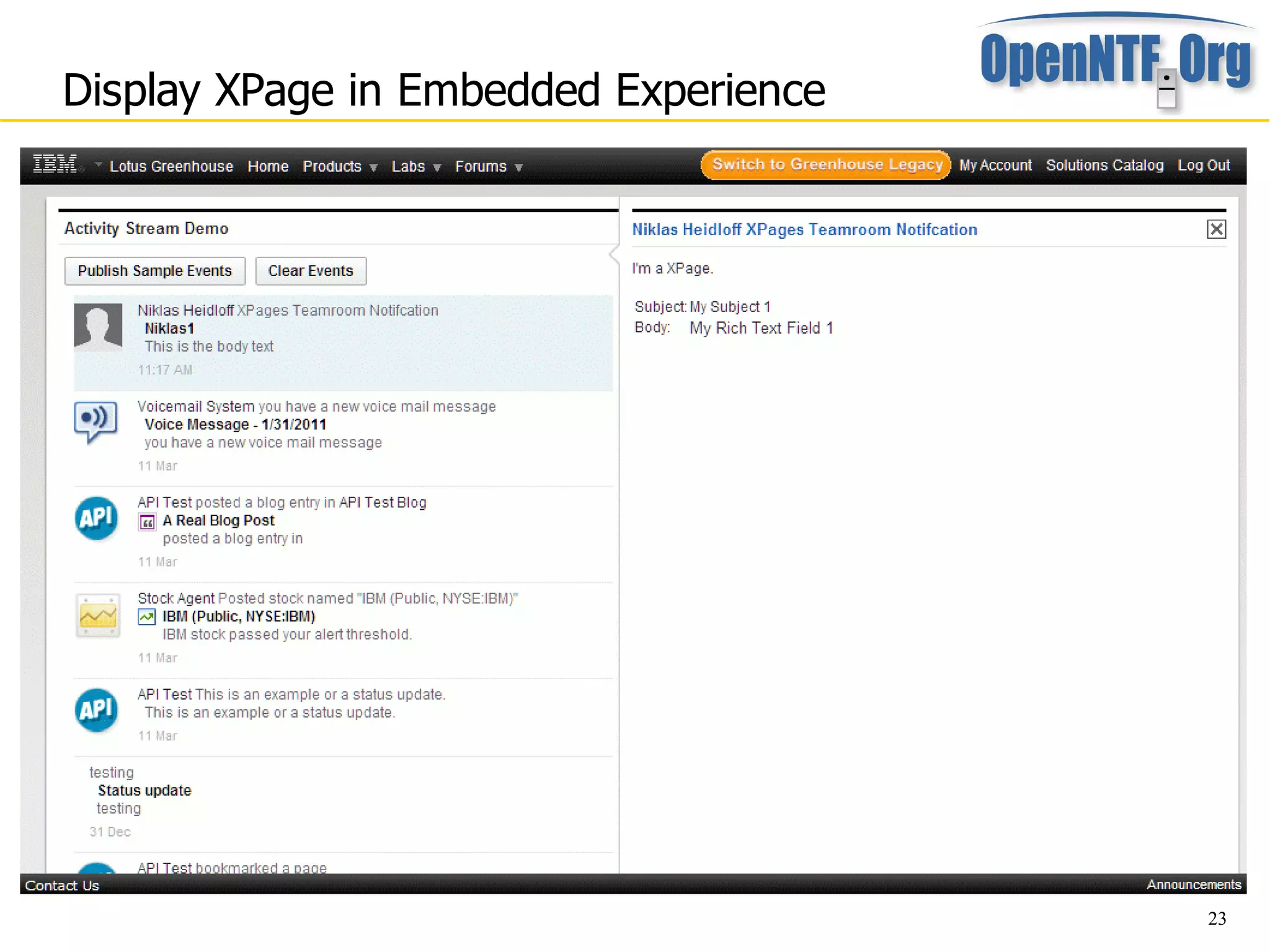Click Clear Events button

[311, 271]
